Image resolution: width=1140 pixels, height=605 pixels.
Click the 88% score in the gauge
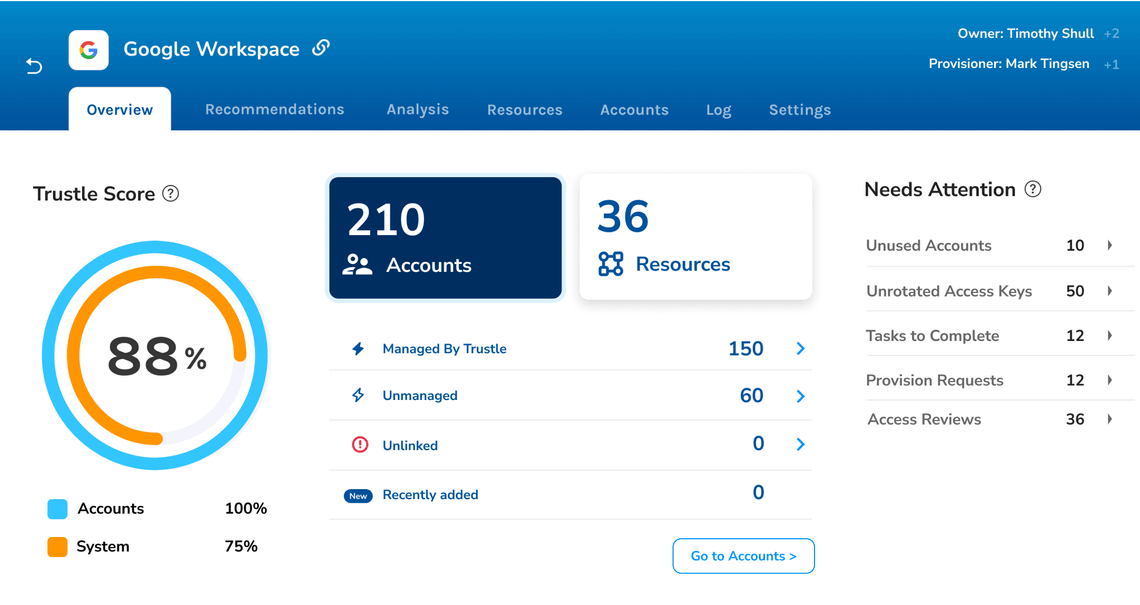[156, 357]
